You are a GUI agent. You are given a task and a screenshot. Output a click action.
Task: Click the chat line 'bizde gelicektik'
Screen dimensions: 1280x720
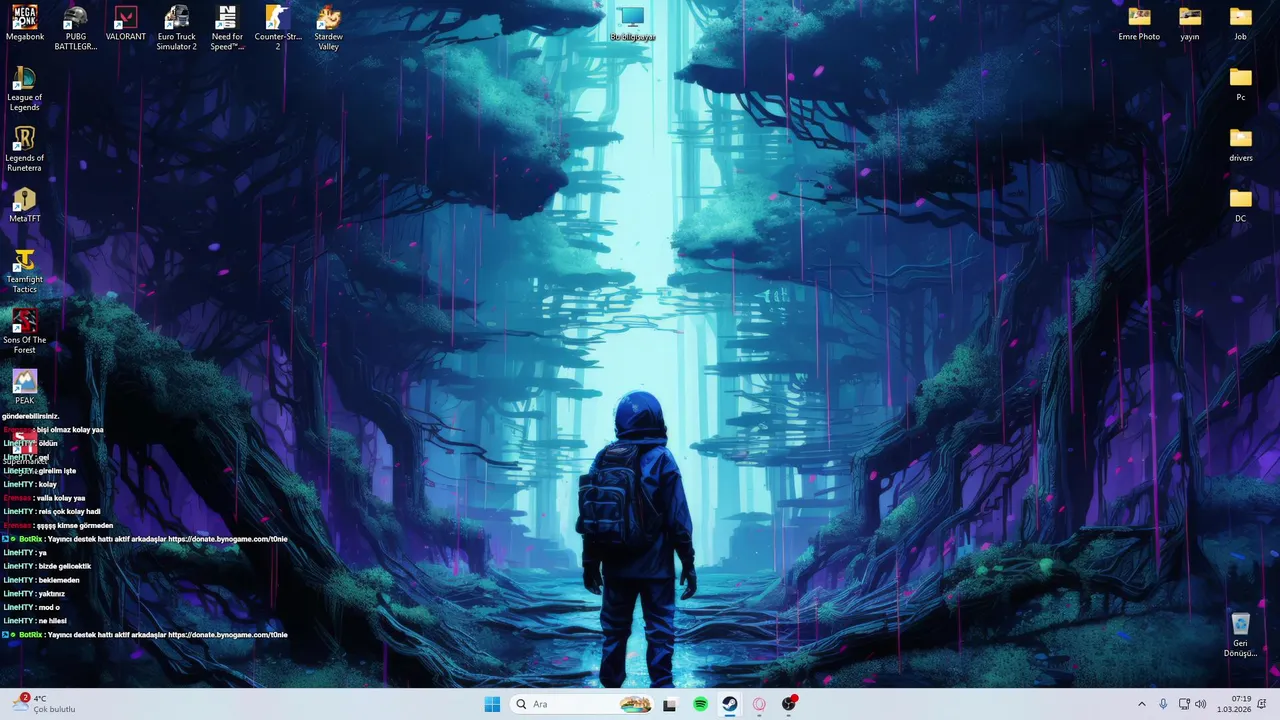[x=65, y=566]
